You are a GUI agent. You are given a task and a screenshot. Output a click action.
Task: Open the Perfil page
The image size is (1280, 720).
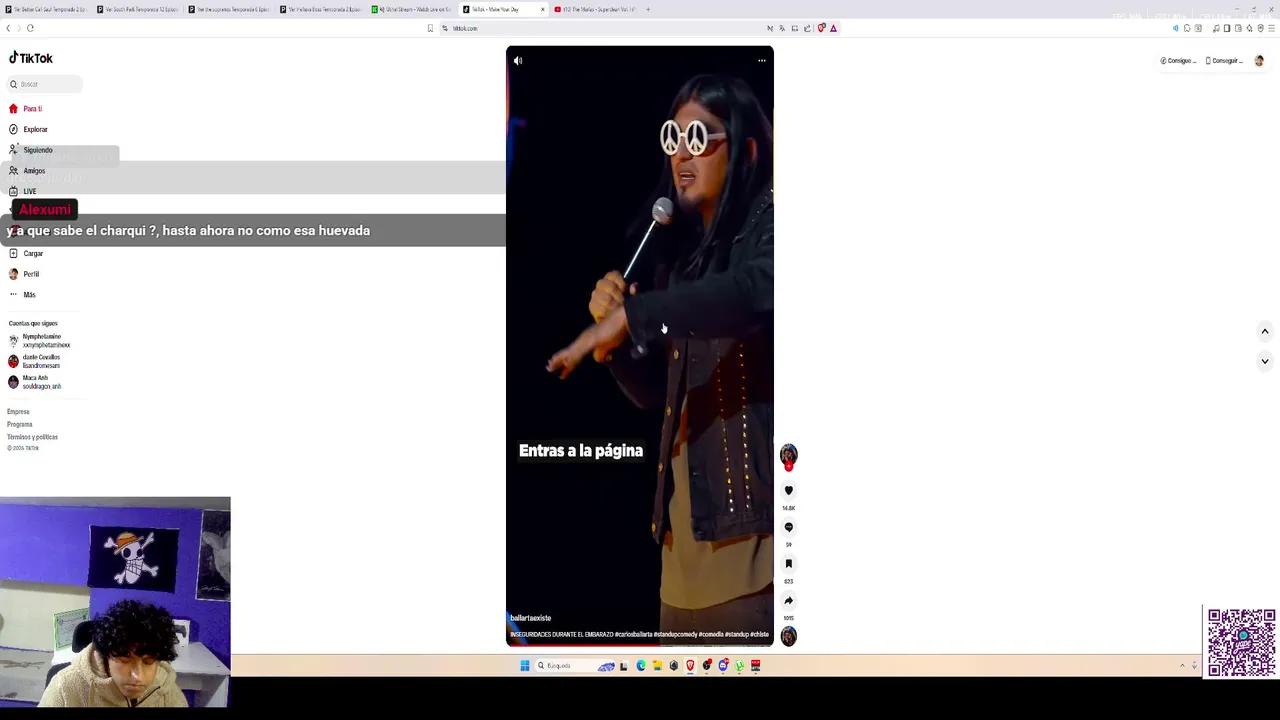[25, 274]
